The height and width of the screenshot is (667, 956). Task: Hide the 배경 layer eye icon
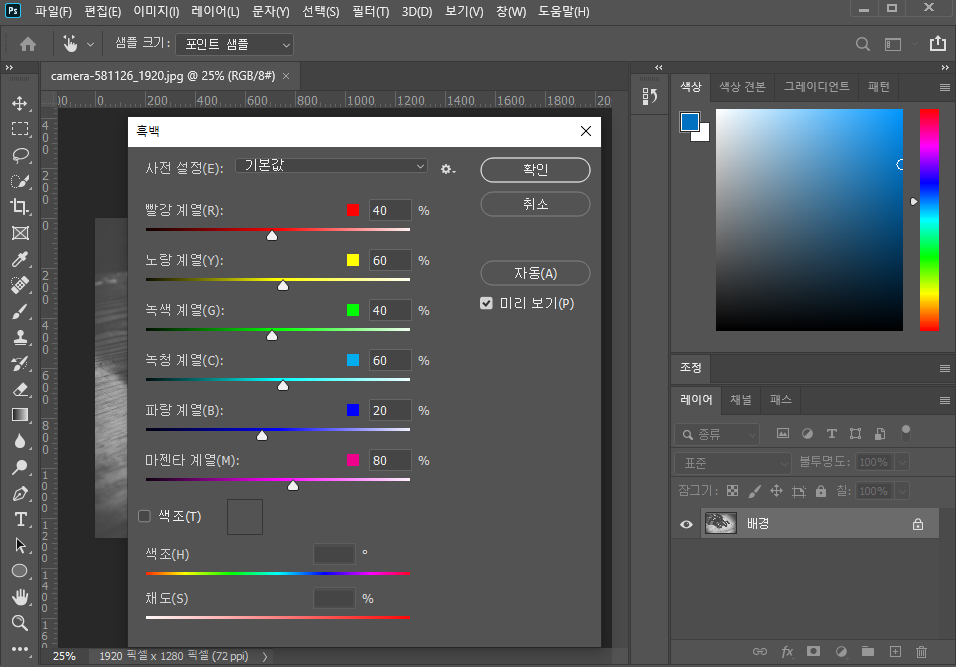pyautogui.click(x=686, y=524)
